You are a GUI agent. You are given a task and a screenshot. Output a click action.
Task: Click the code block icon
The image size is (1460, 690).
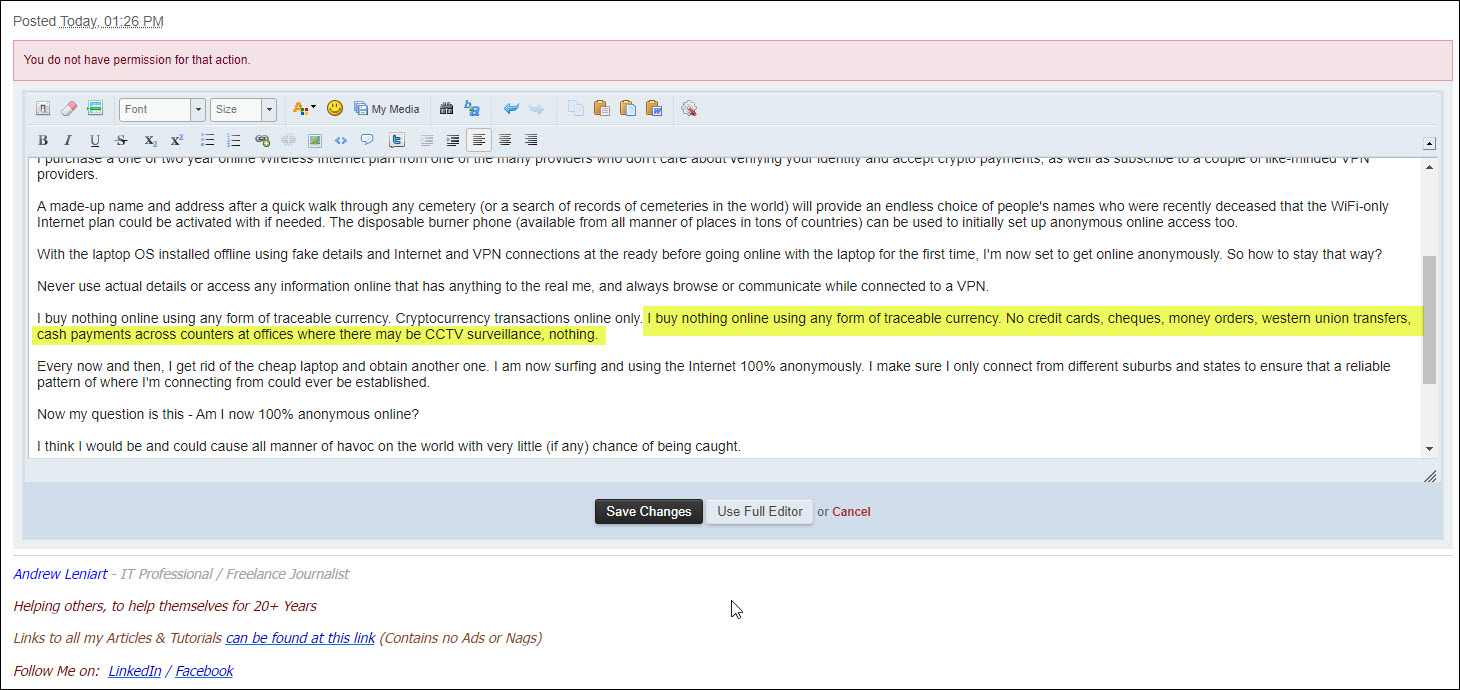click(x=341, y=140)
